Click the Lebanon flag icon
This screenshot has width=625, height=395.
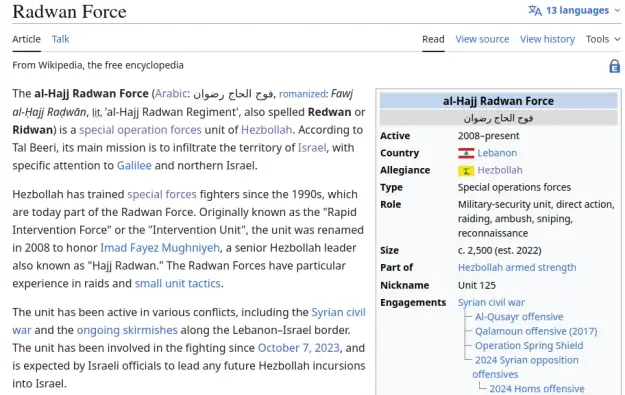pyautogui.click(x=466, y=153)
